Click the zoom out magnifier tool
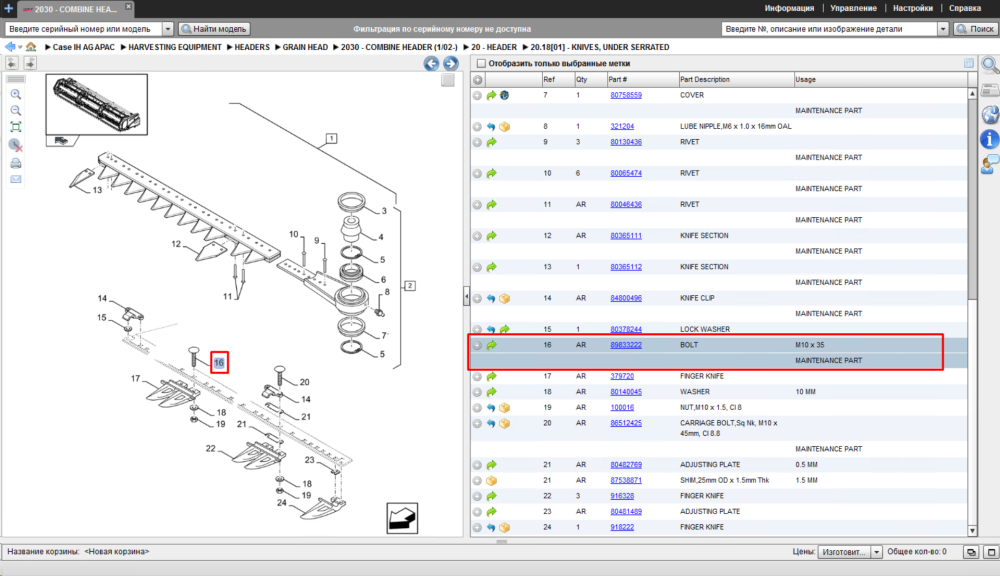Viewport: 1000px width, 576px height. point(16,110)
